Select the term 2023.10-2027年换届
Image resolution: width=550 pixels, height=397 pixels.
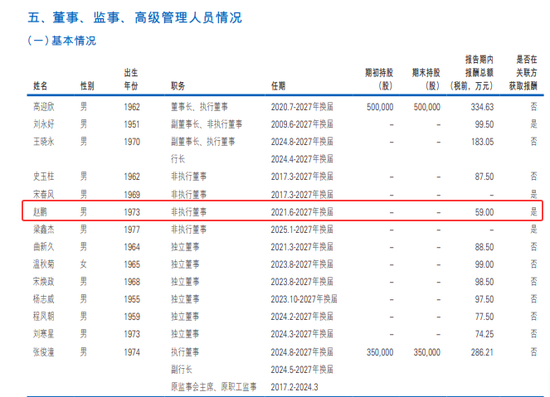(x=304, y=299)
